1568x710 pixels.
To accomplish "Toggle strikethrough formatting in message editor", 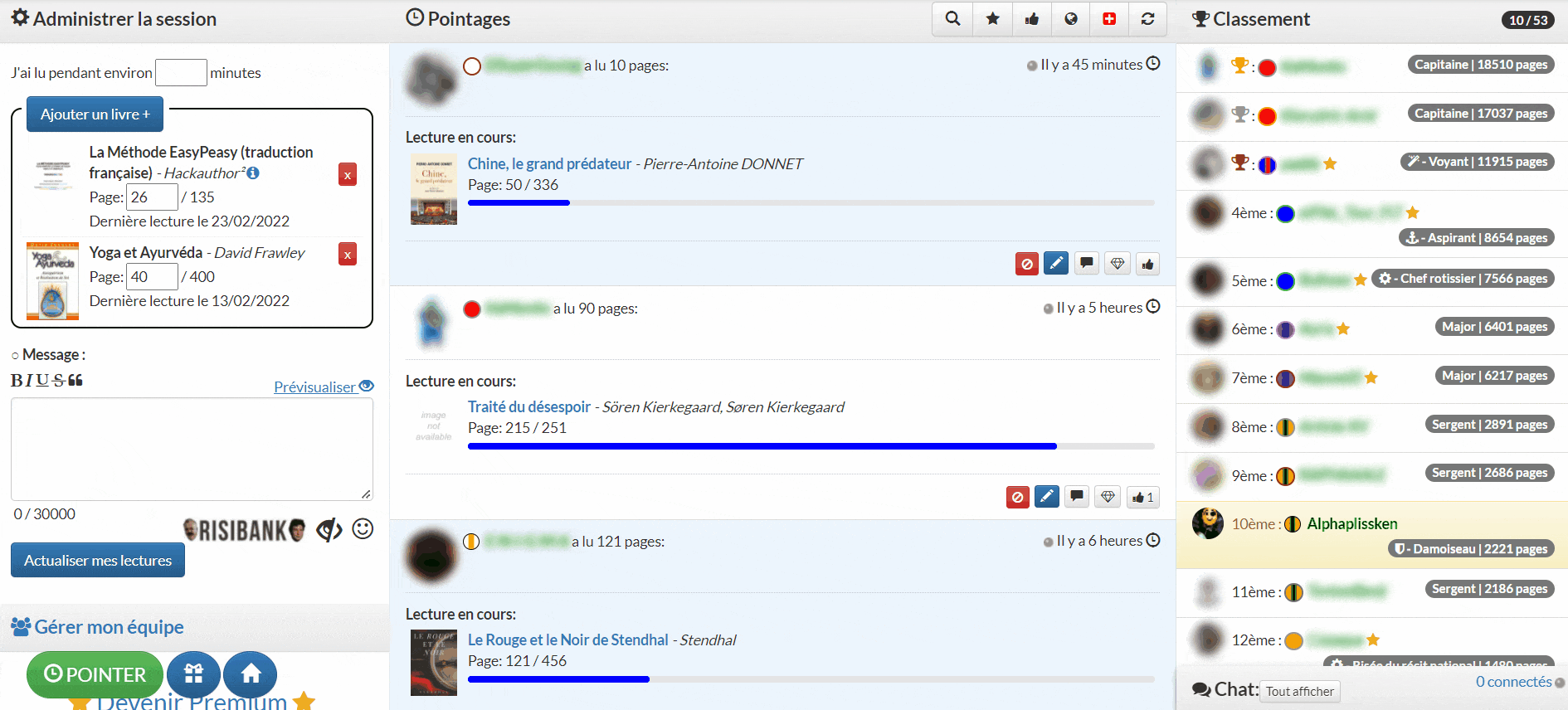I will click(x=58, y=381).
